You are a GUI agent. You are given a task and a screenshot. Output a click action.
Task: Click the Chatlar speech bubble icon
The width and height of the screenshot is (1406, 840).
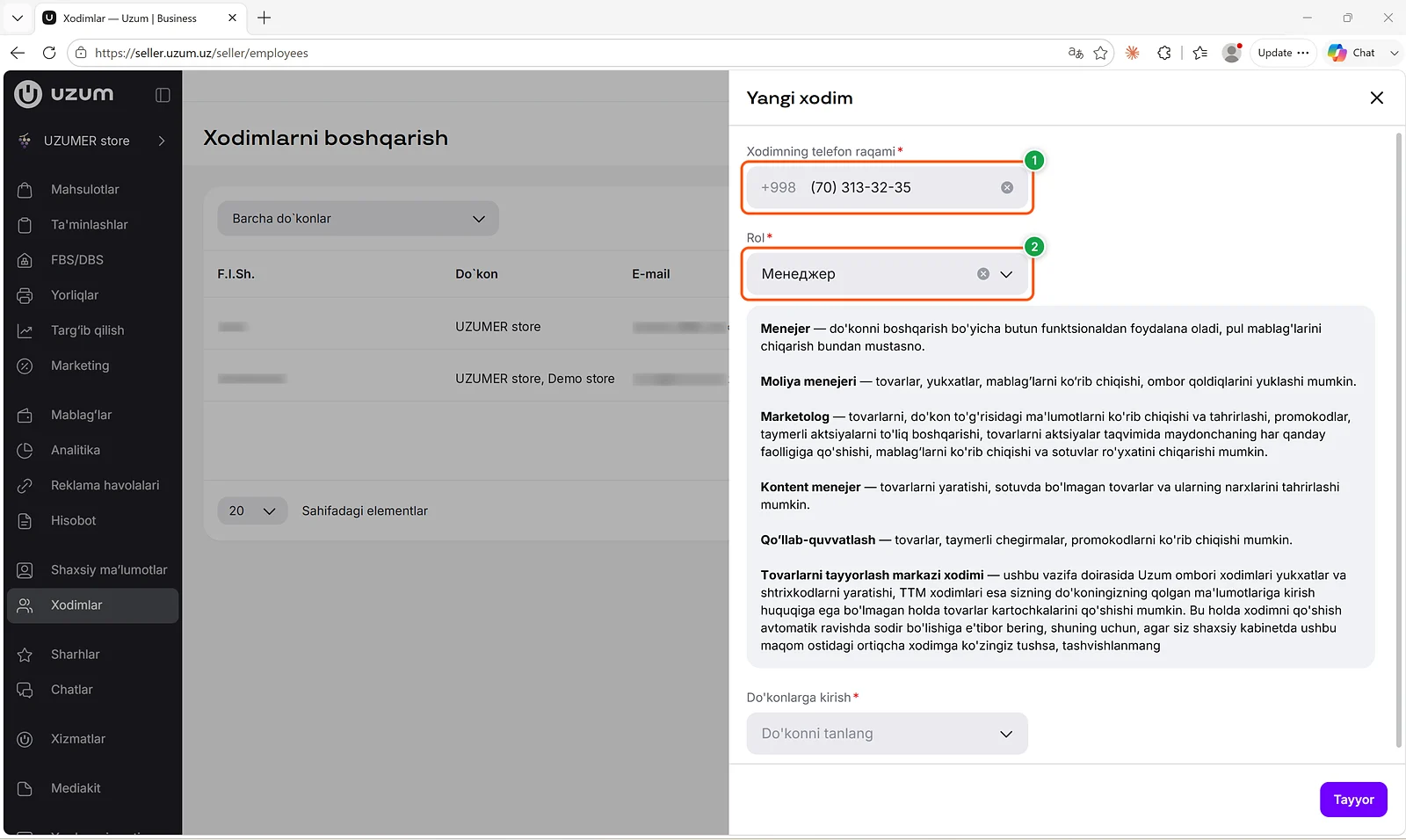point(25,690)
